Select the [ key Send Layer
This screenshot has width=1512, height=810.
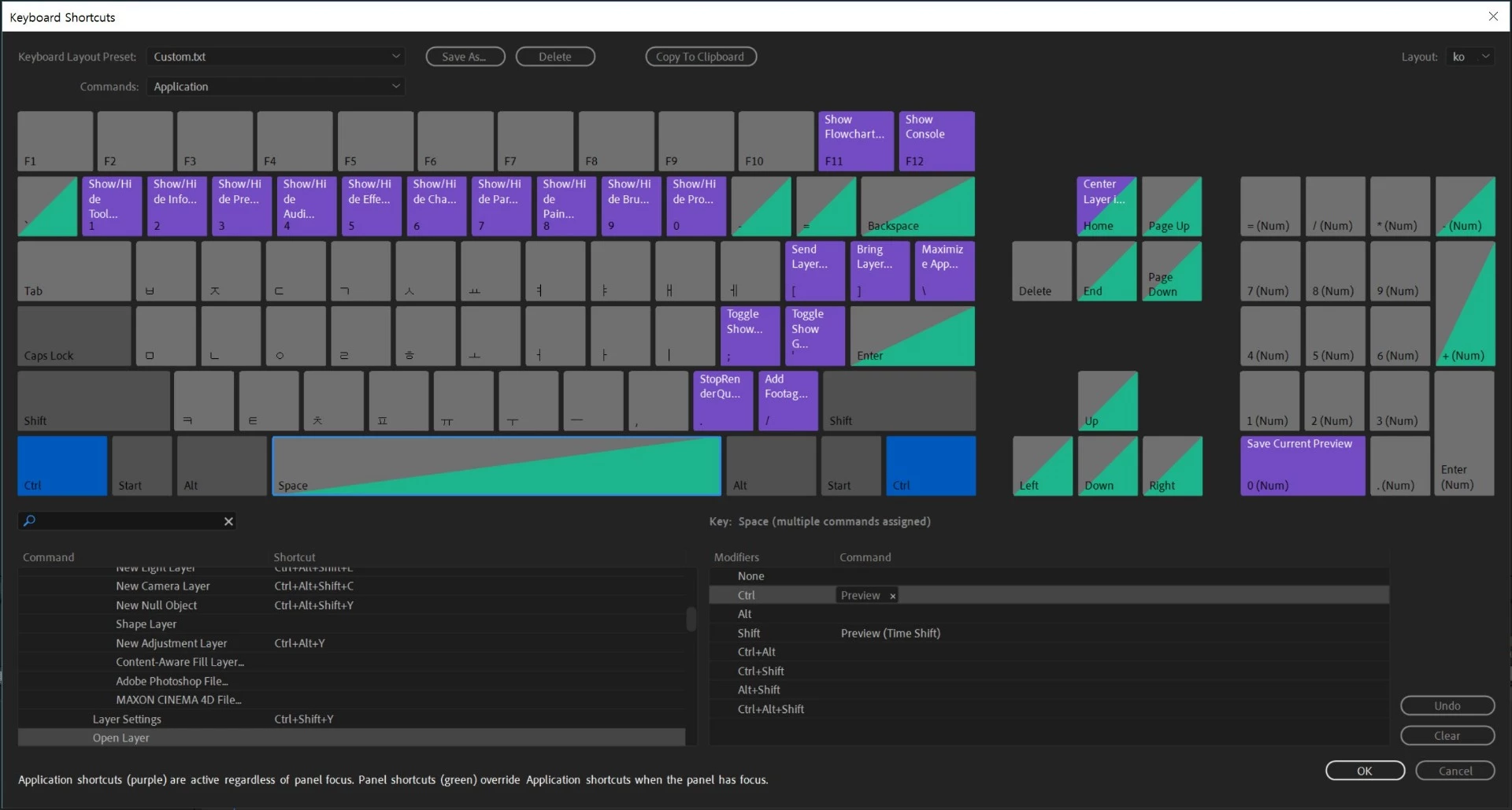[815, 271]
